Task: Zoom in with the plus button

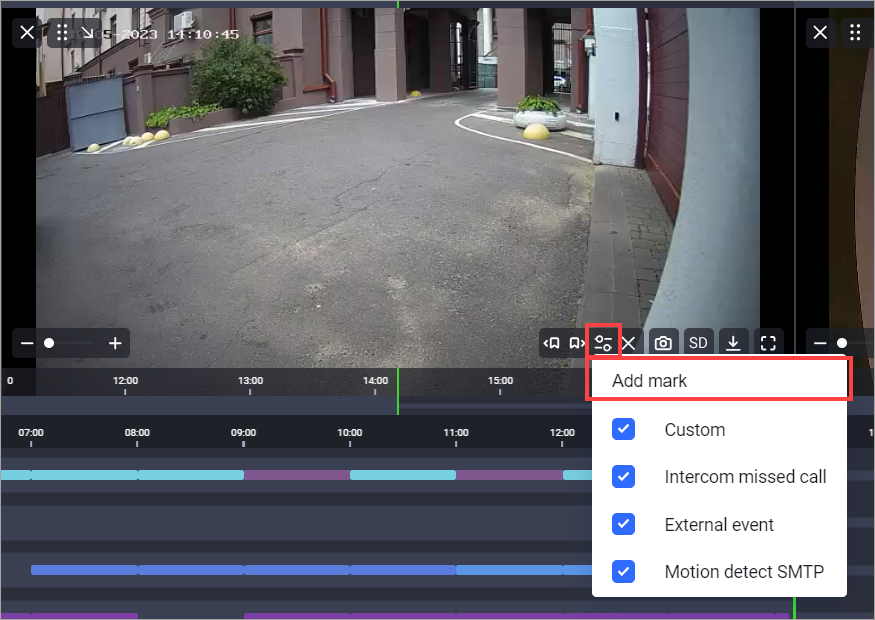Action: point(115,343)
